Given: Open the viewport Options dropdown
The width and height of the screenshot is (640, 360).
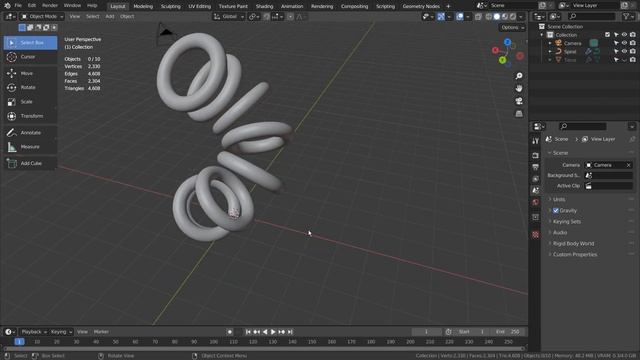Looking at the screenshot, I should pos(512,28).
